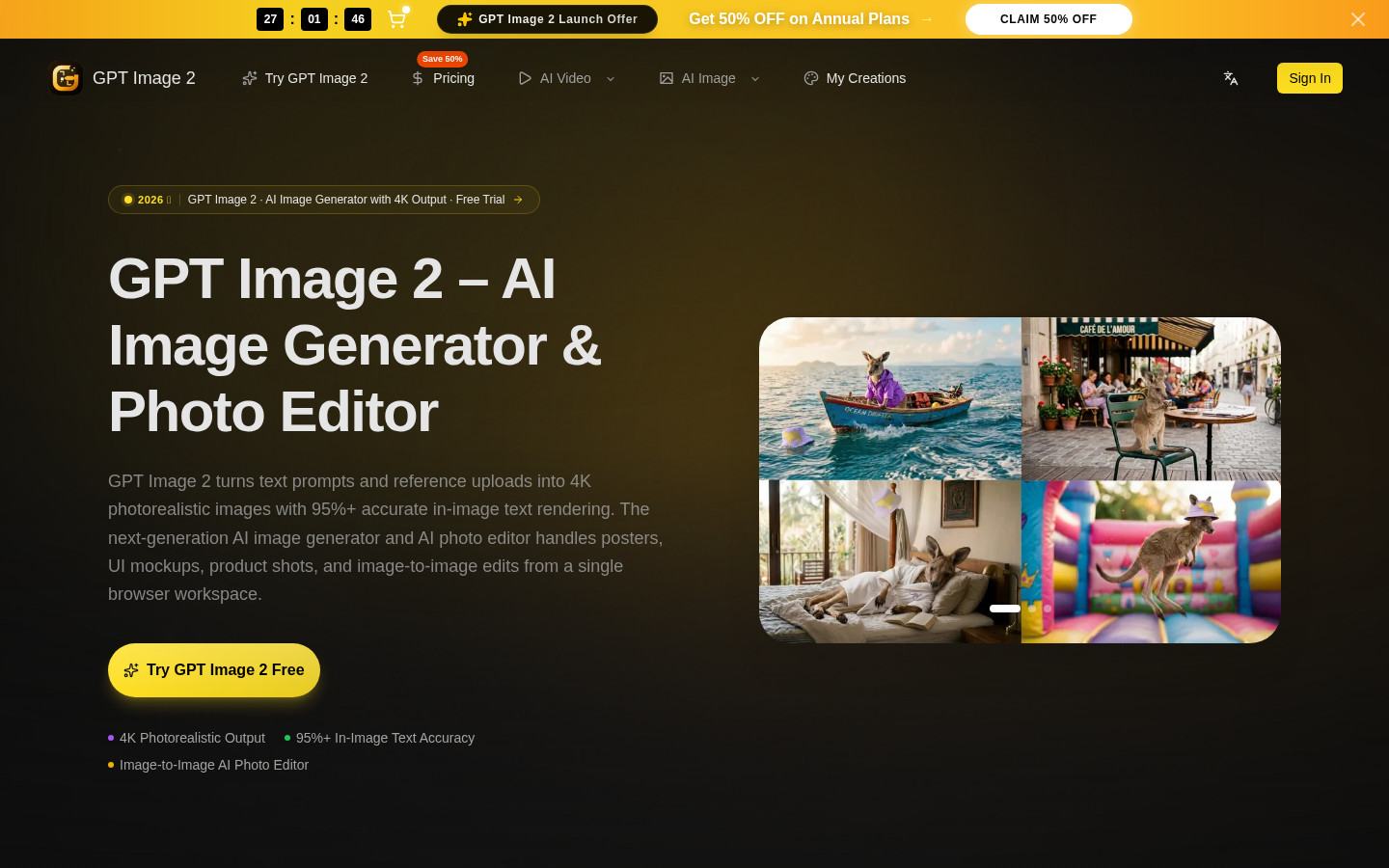
Task: Open AI Image menu label
Action: [709, 78]
